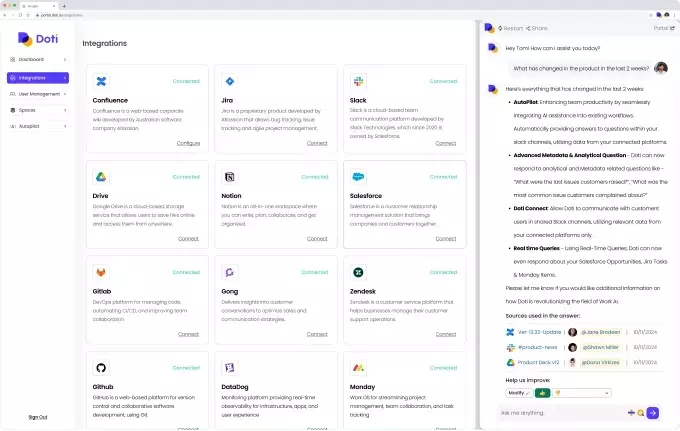The width and height of the screenshot is (680, 431).
Task: Expand the Dashboard chevron in sidebar
Action: pos(65,59)
